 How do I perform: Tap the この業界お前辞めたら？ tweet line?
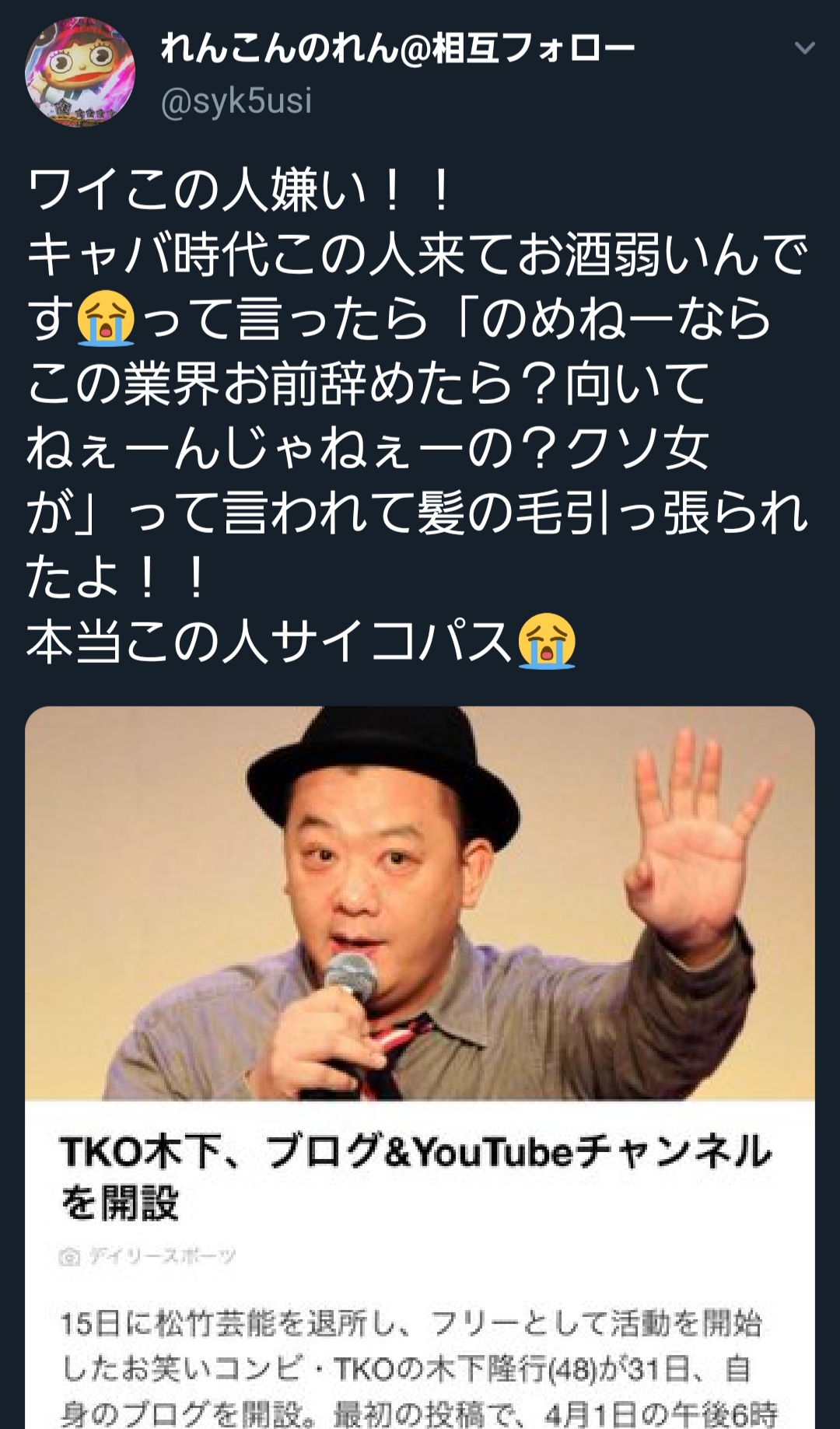368,384
